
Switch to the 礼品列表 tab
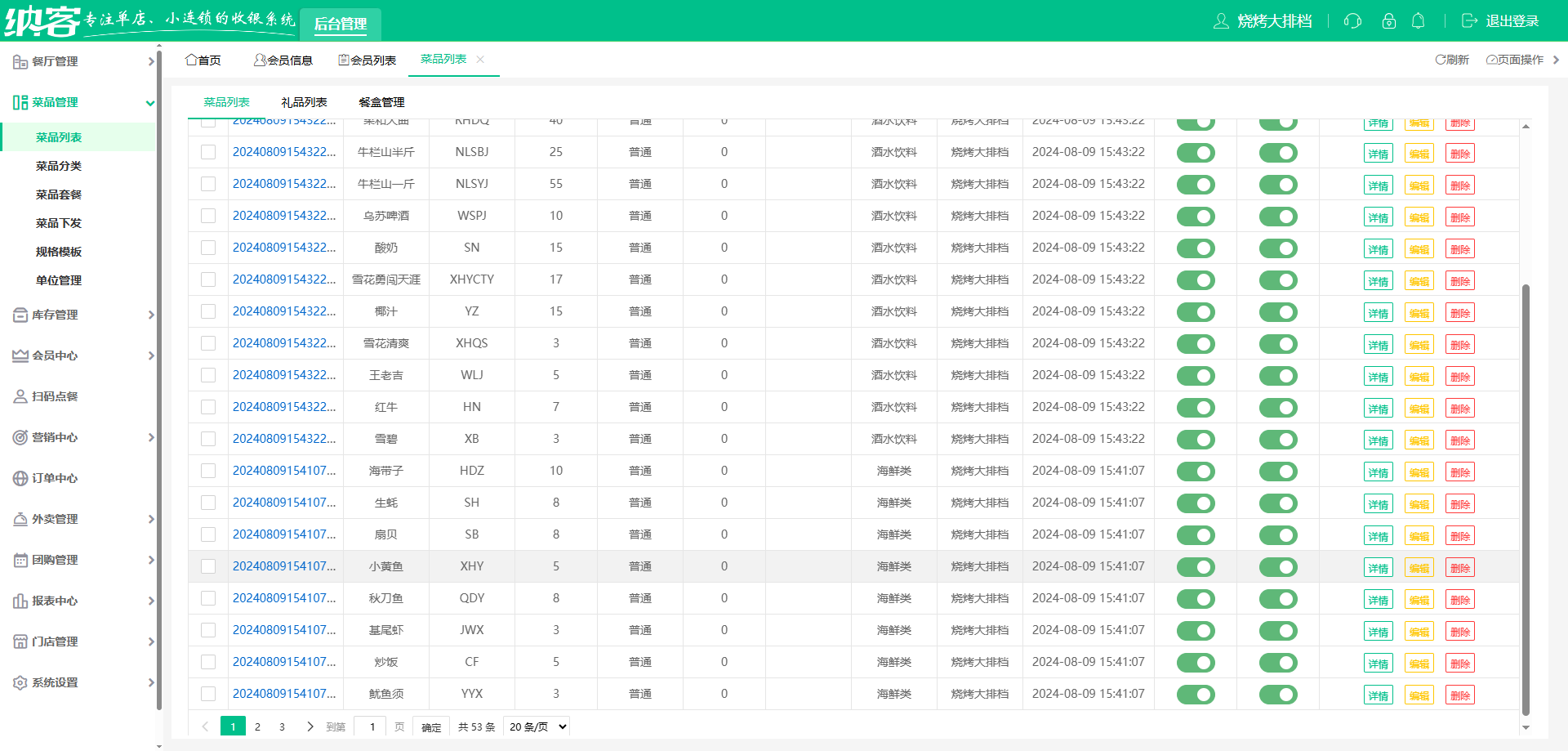(304, 102)
